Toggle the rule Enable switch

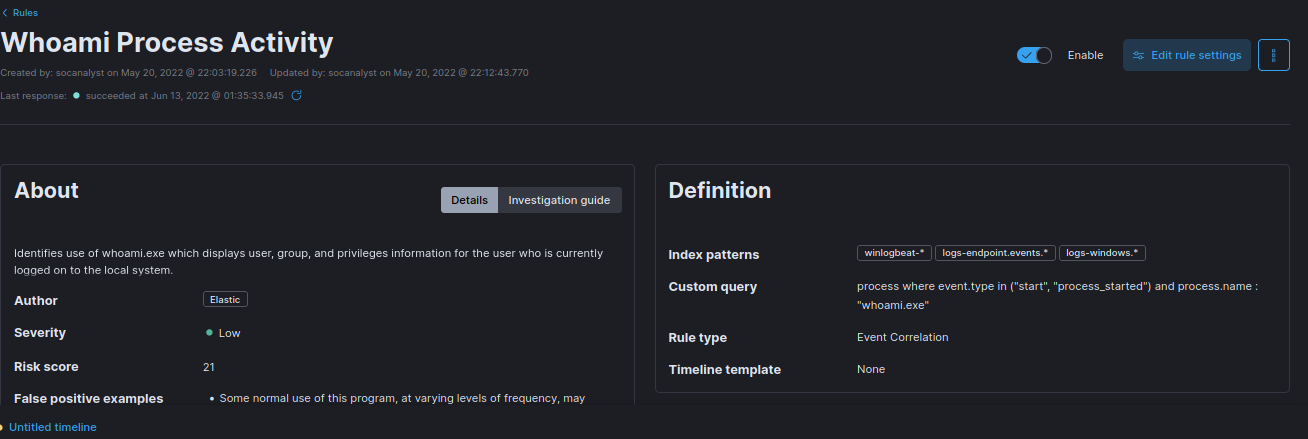(1034, 55)
